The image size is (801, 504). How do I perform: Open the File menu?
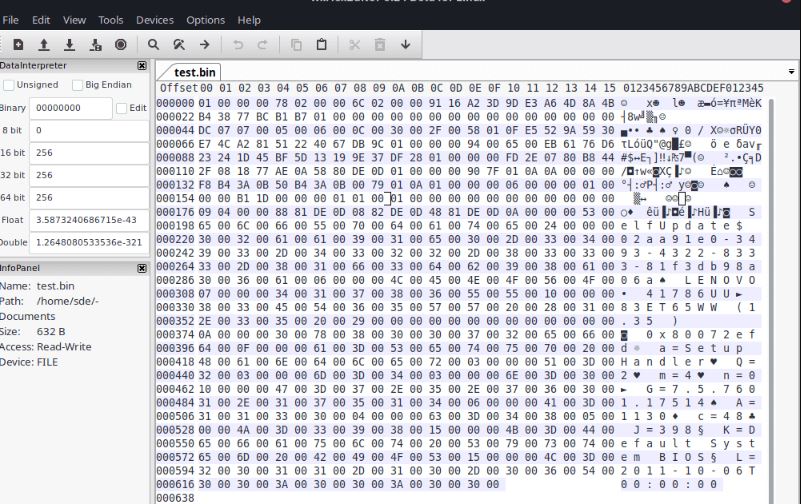(10, 20)
